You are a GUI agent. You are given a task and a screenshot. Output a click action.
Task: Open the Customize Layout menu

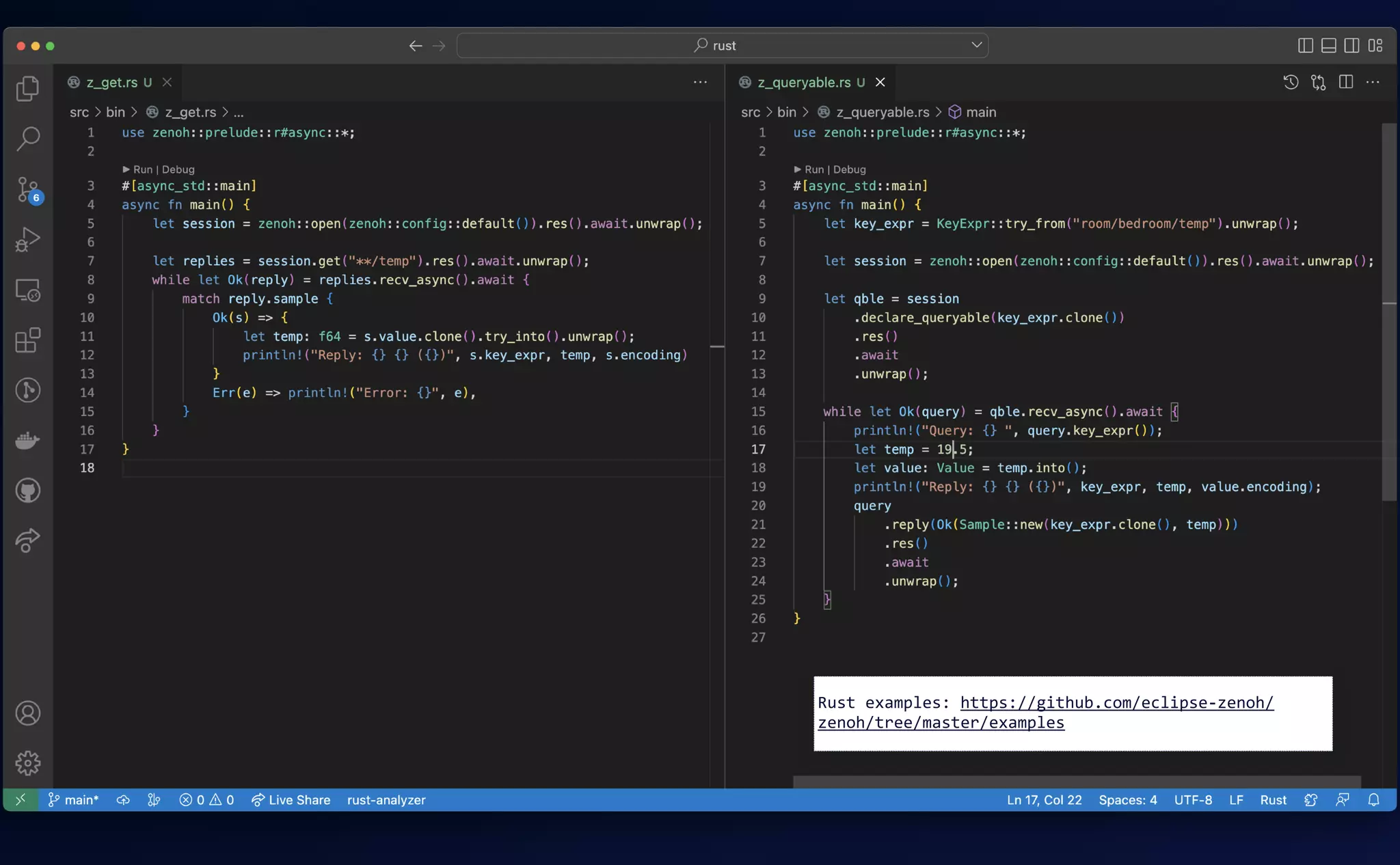(1375, 46)
